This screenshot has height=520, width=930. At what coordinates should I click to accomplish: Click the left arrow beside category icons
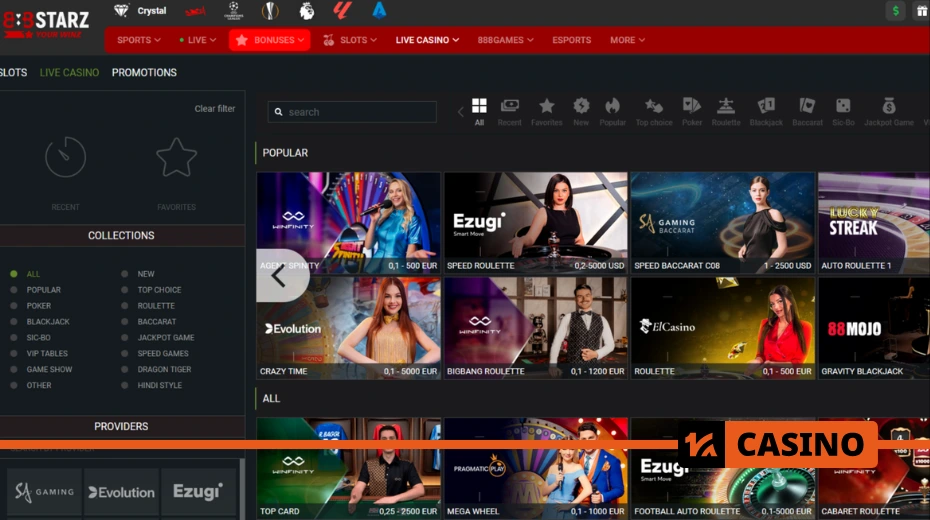(460, 111)
